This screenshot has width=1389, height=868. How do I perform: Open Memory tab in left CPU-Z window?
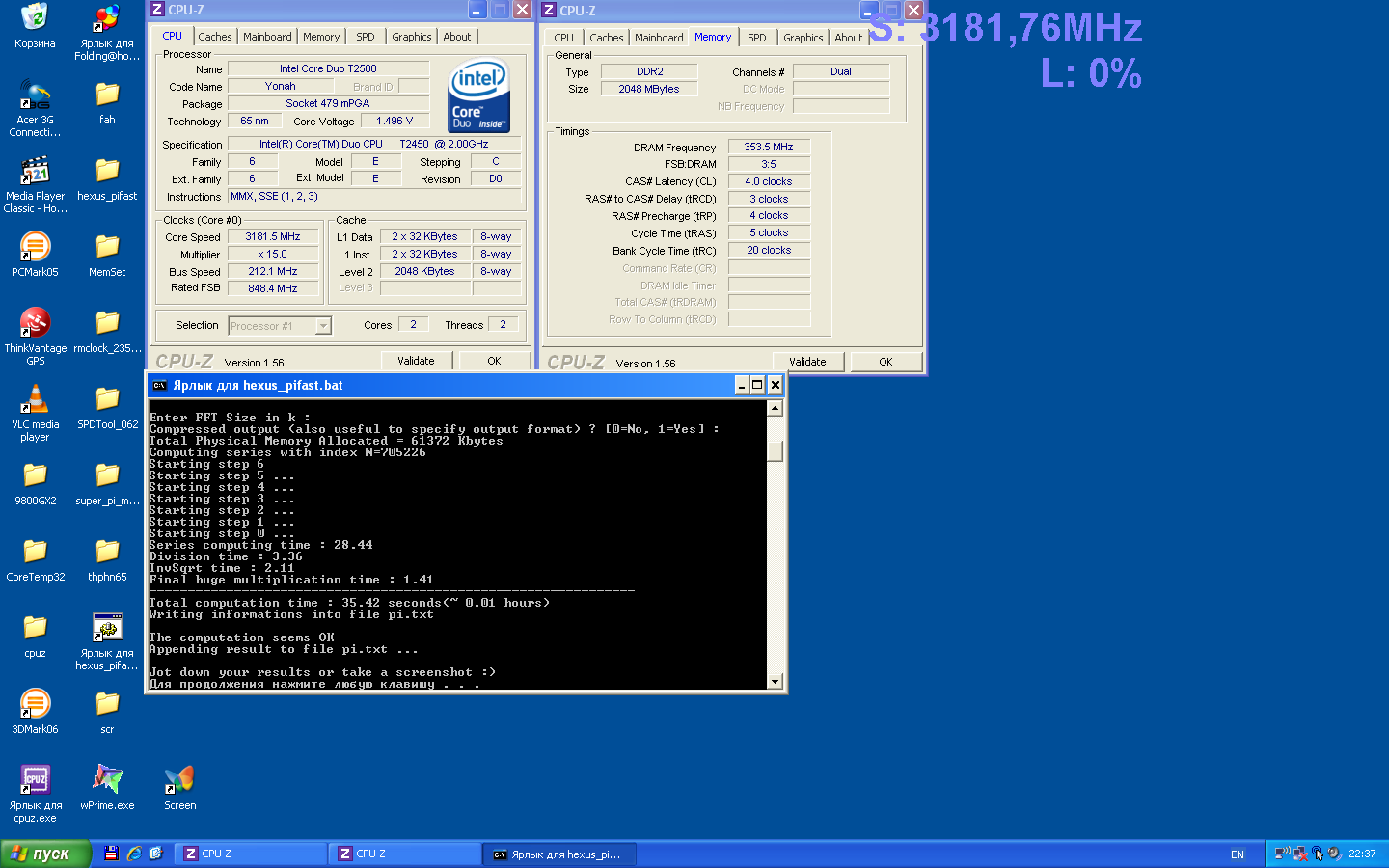coord(321,37)
